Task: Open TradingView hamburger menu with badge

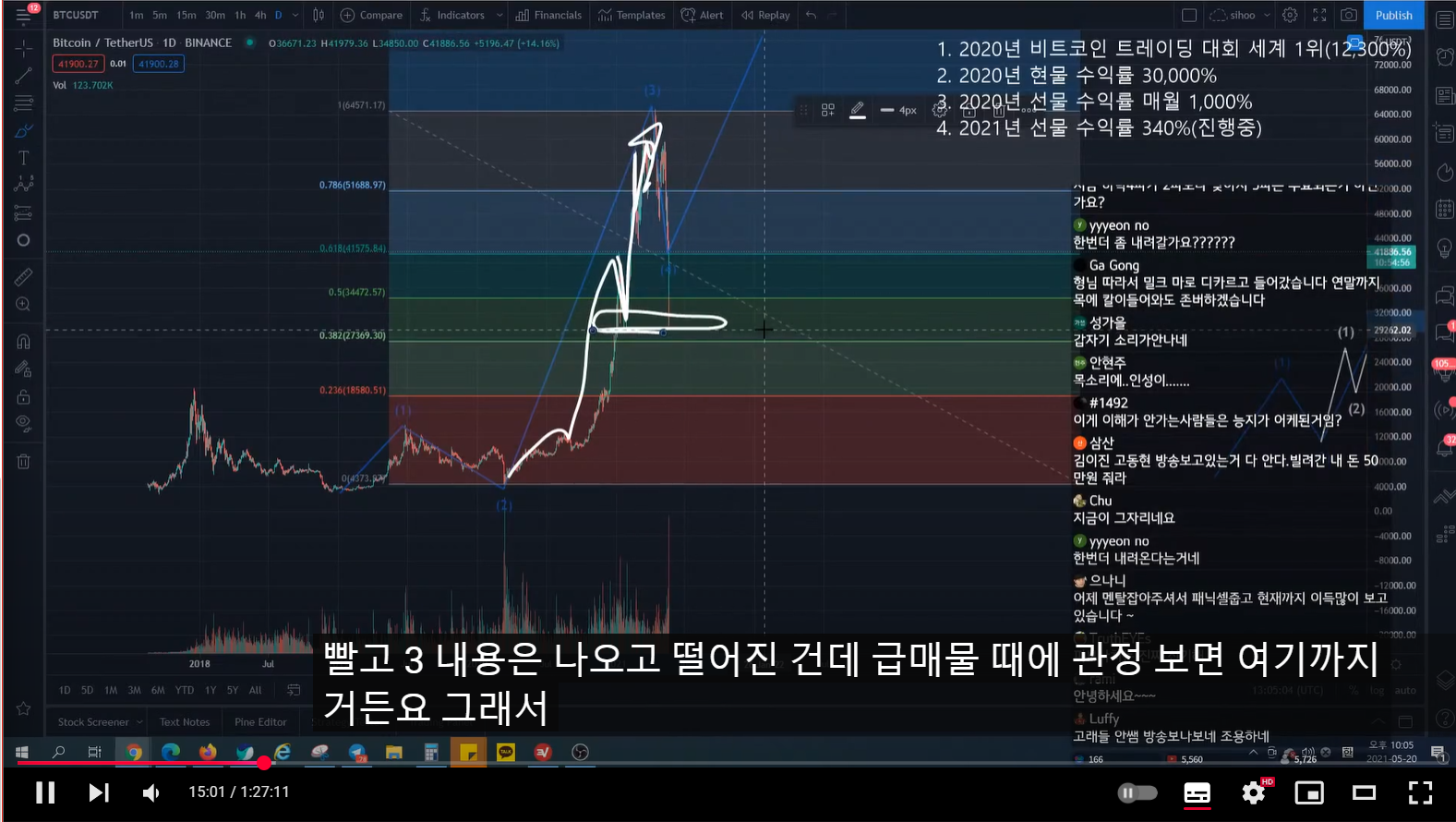Action: 24,15
